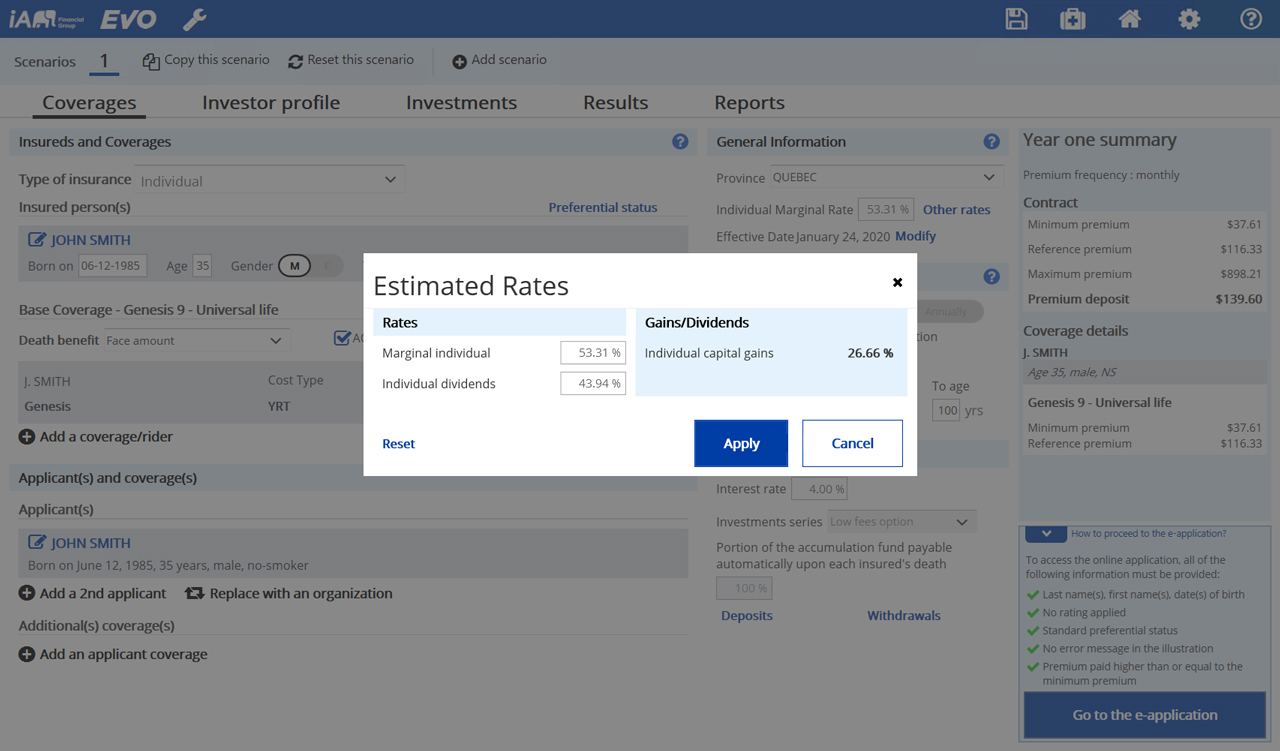The image size is (1280, 751).
Task: Open the medical kit icon in header
Action: [1072, 19]
